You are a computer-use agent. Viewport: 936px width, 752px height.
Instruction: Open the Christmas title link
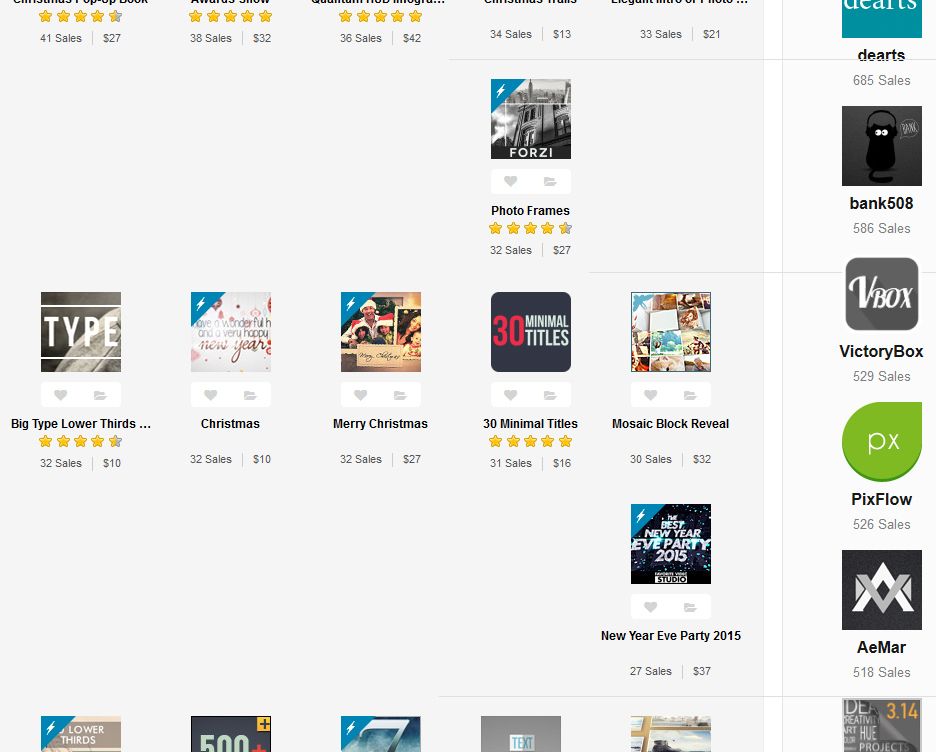[x=230, y=424]
